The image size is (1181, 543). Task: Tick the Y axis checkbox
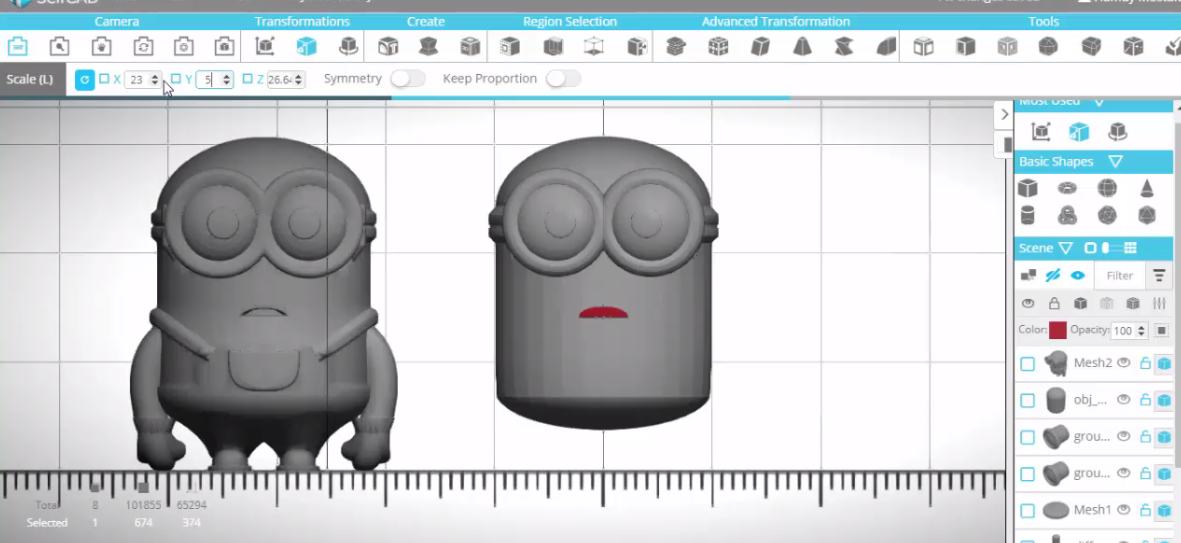[175, 78]
